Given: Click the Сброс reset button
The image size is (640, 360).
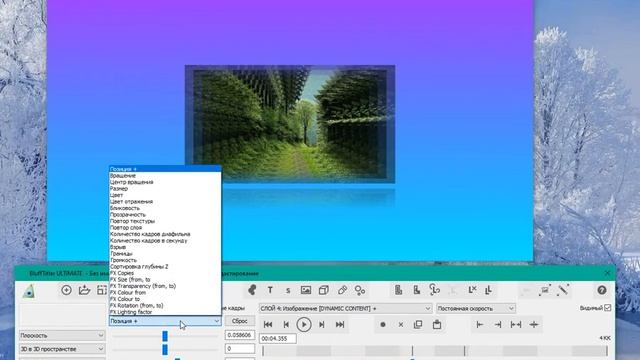Looking at the screenshot, I should (x=240, y=321).
